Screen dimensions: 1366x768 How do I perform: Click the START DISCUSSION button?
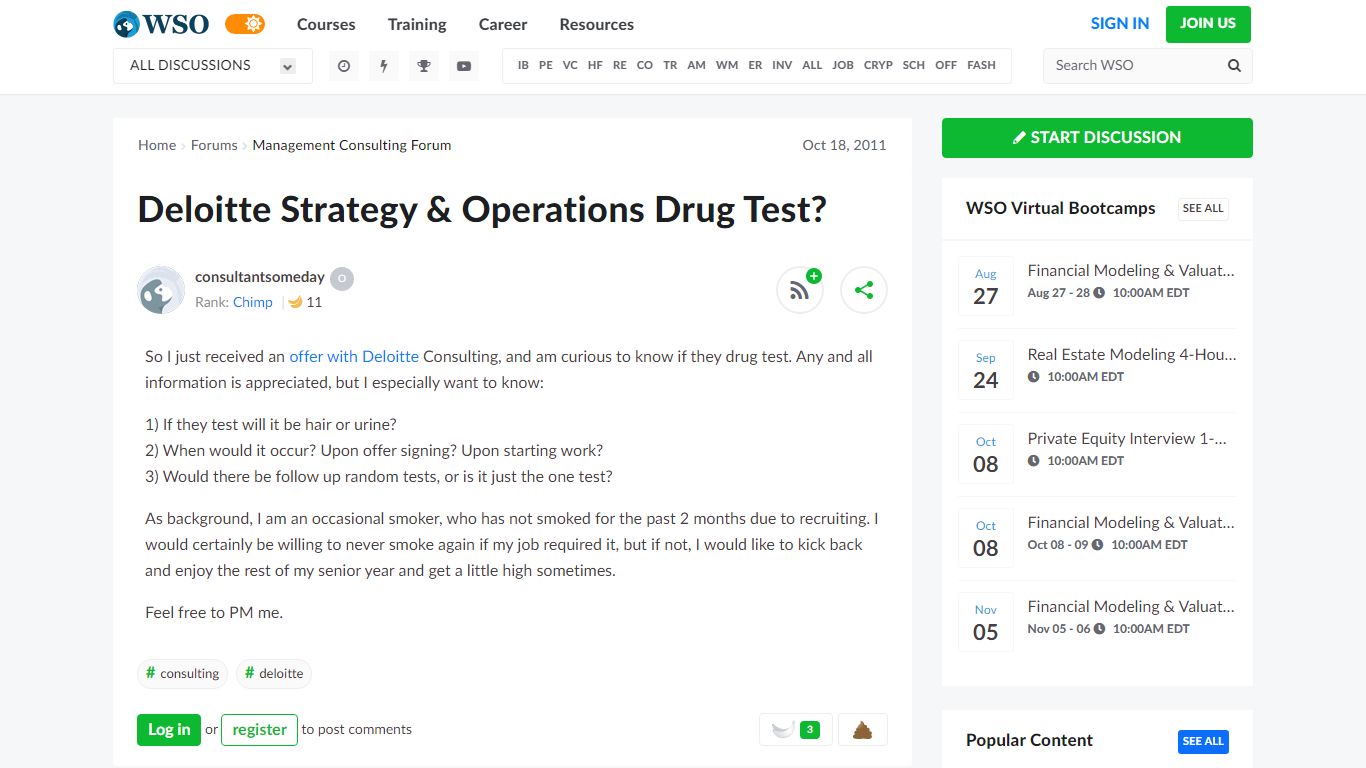[x=1097, y=138]
